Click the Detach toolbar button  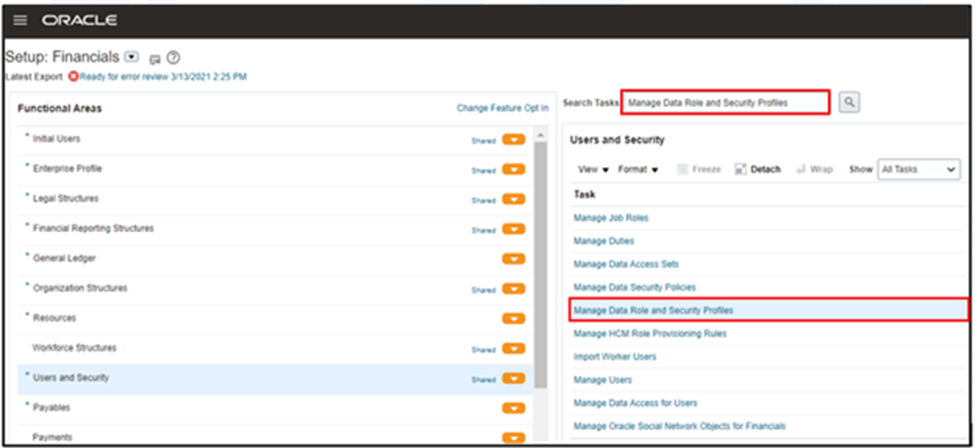(757, 169)
